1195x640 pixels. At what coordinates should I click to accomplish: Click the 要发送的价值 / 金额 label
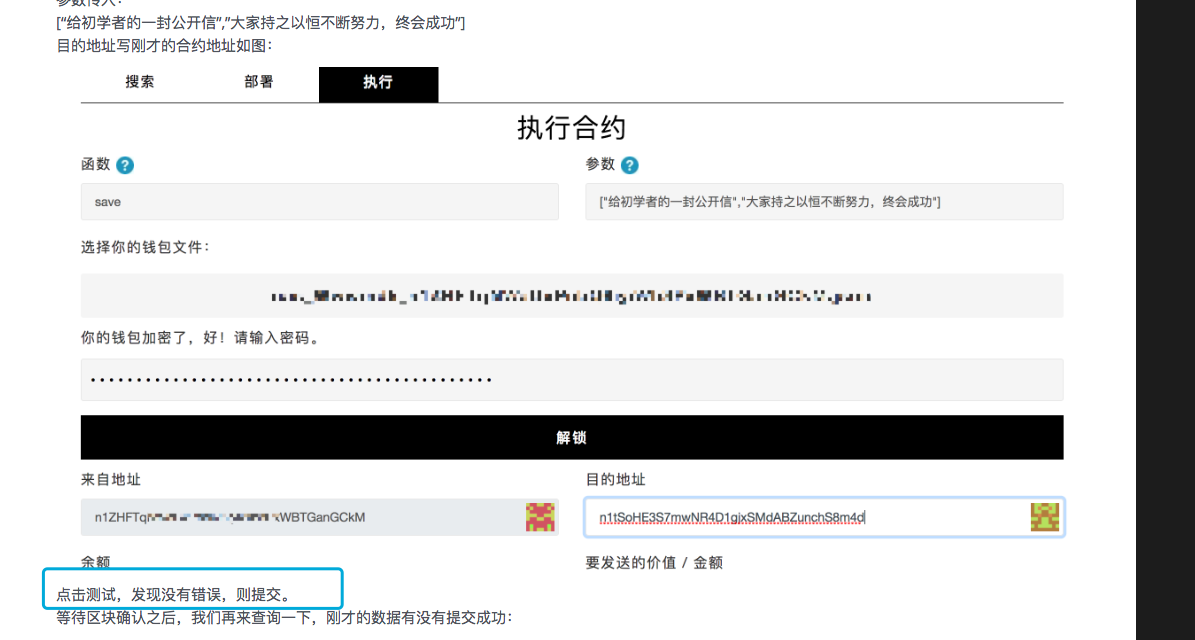[654, 563]
